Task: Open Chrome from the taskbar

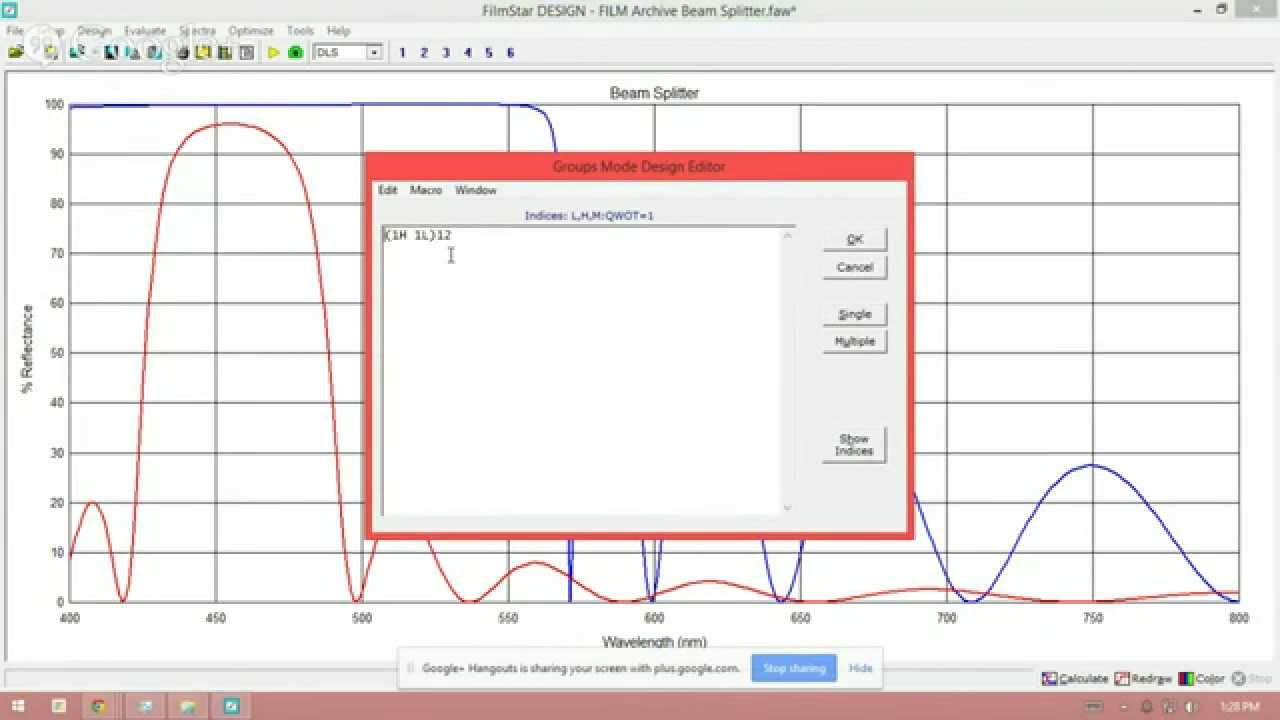Action: [x=99, y=706]
